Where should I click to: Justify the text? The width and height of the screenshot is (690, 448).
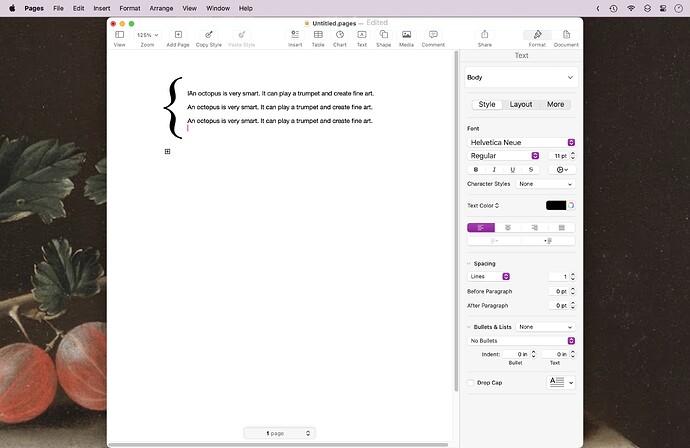[x=562, y=228]
